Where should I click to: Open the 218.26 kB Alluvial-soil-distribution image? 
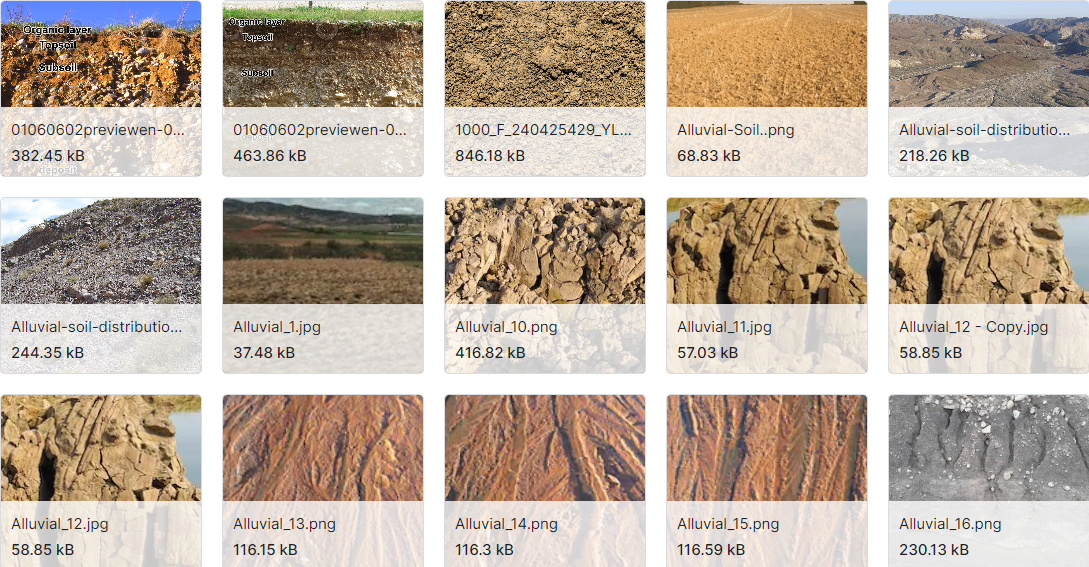pos(989,88)
